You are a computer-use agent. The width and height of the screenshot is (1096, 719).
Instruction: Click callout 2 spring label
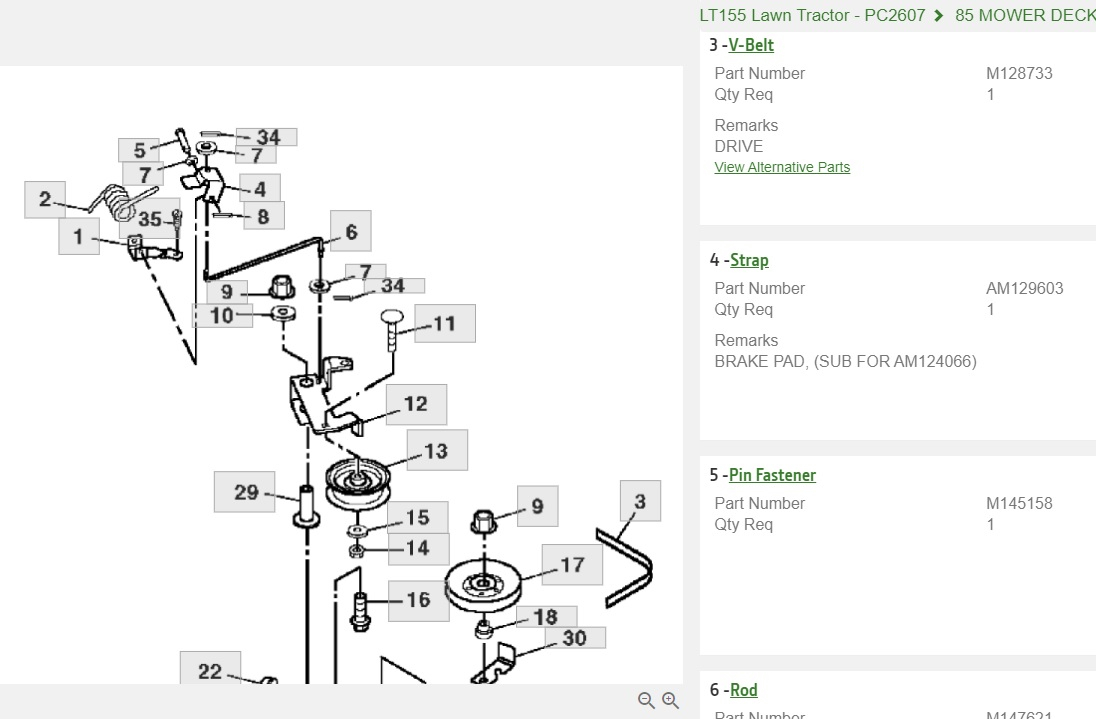(45, 199)
